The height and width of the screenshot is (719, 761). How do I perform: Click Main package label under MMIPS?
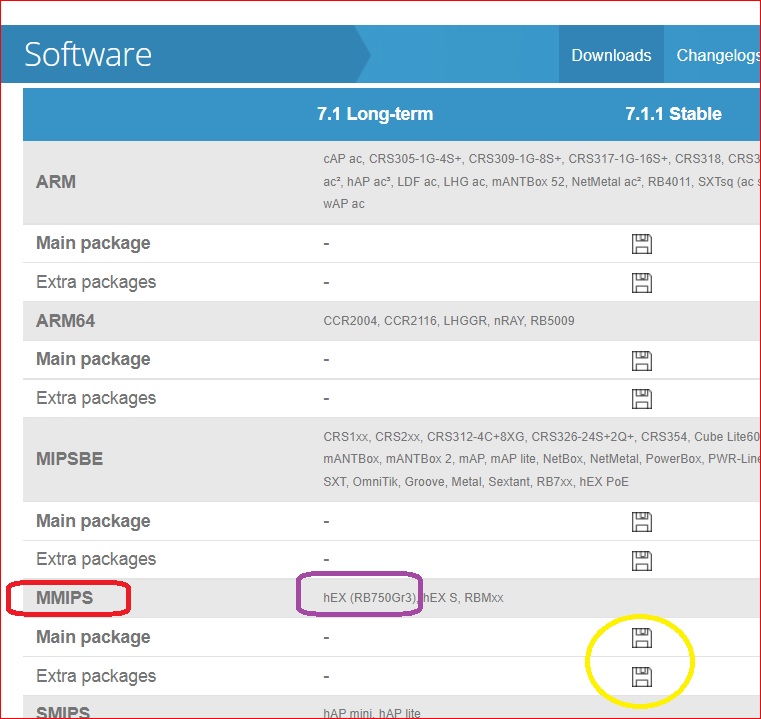point(93,637)
